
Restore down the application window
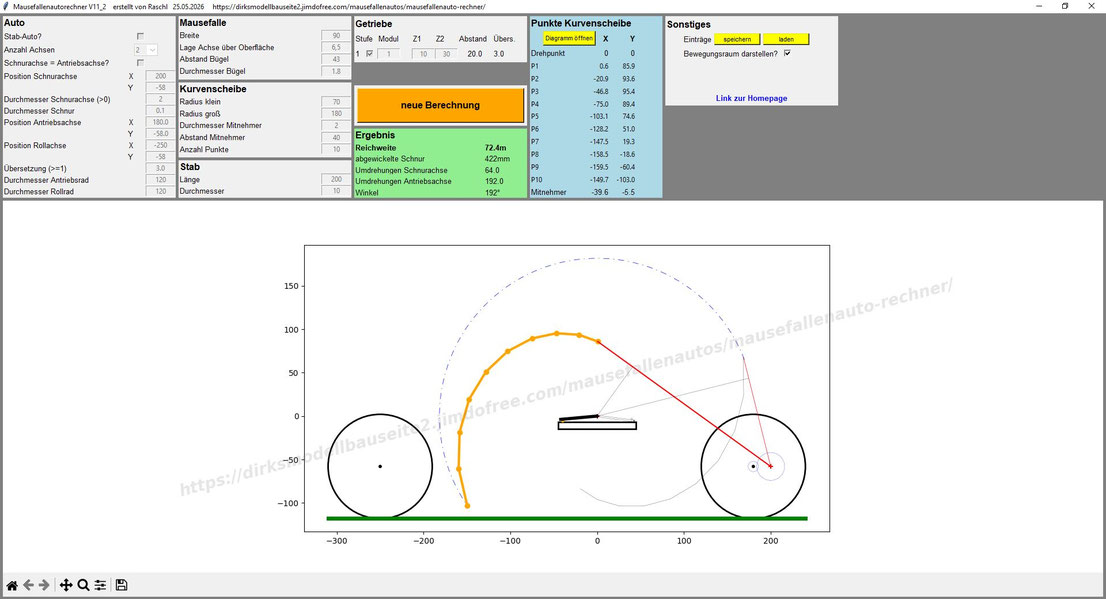coord(1065,6)
